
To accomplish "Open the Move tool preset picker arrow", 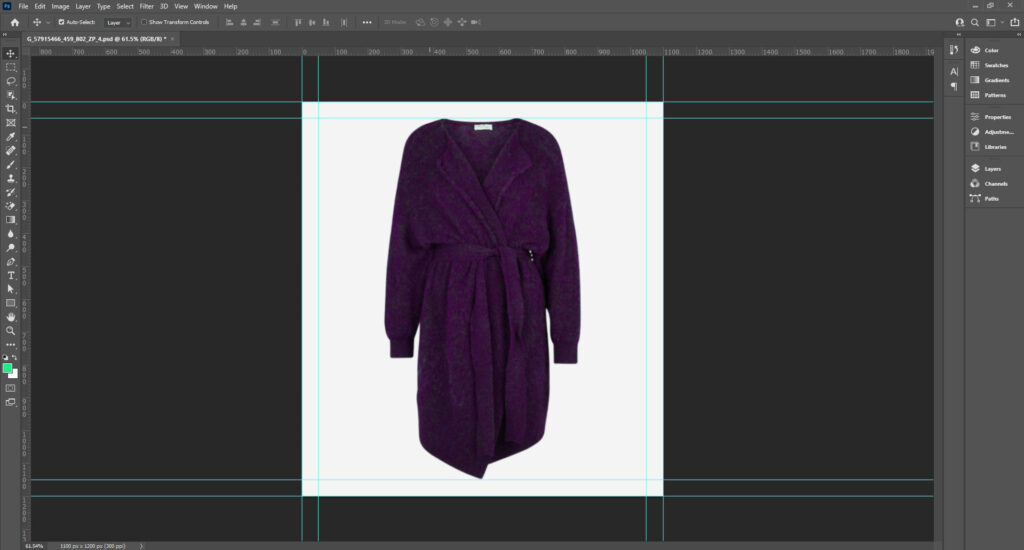I will 48,22.
